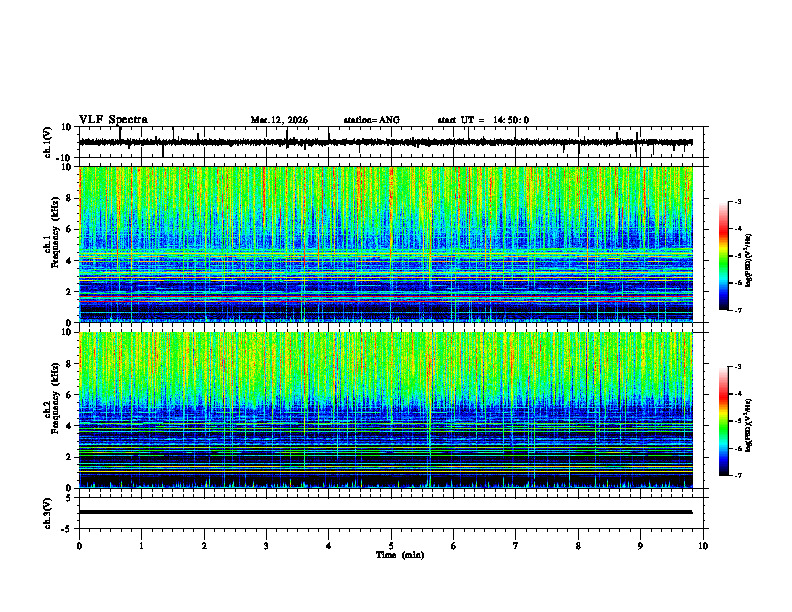
Task: Click the time axis tick label '9'
Action: tap(640, 546)
